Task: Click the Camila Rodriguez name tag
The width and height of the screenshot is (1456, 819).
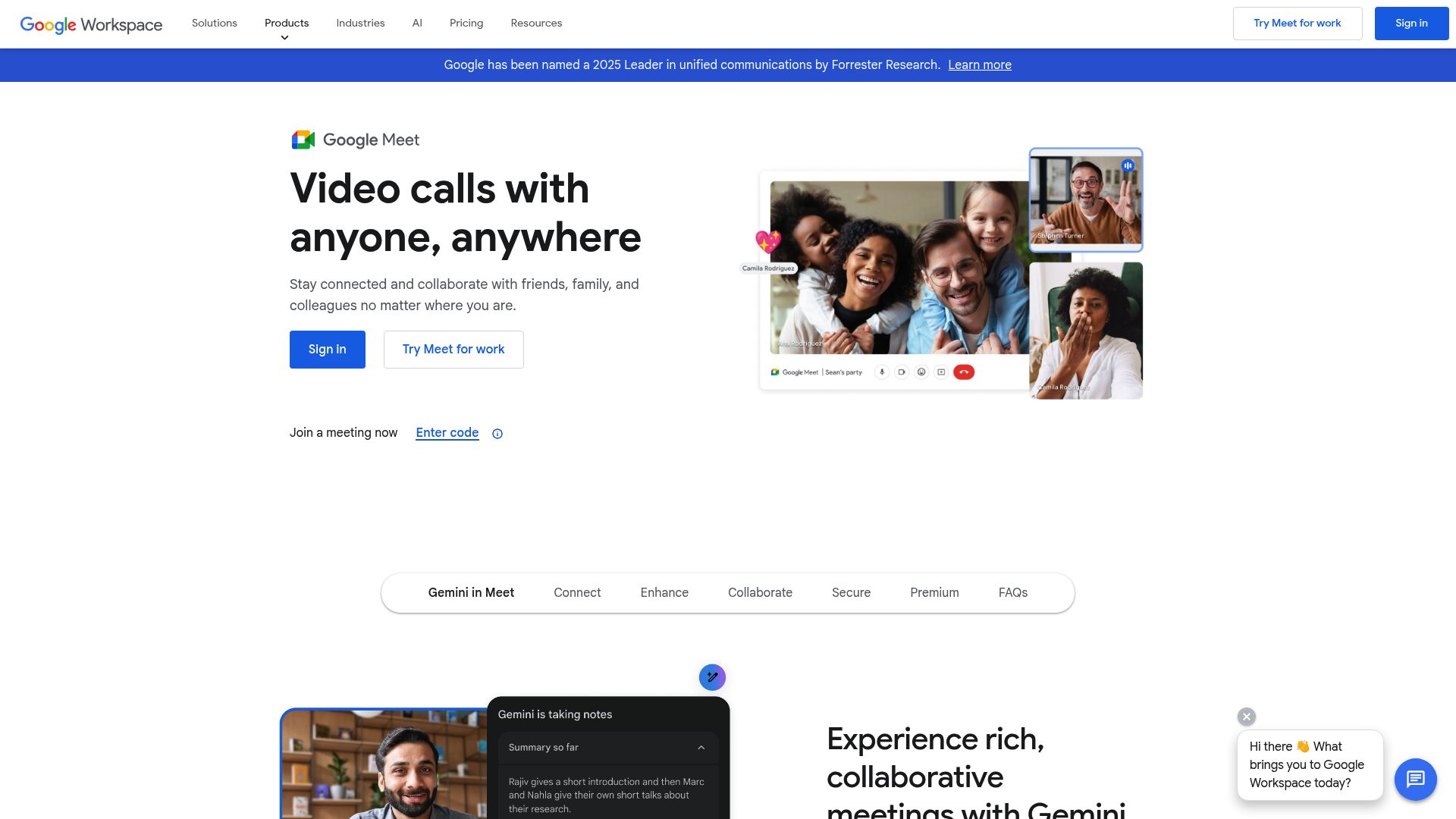Action: 768,268
